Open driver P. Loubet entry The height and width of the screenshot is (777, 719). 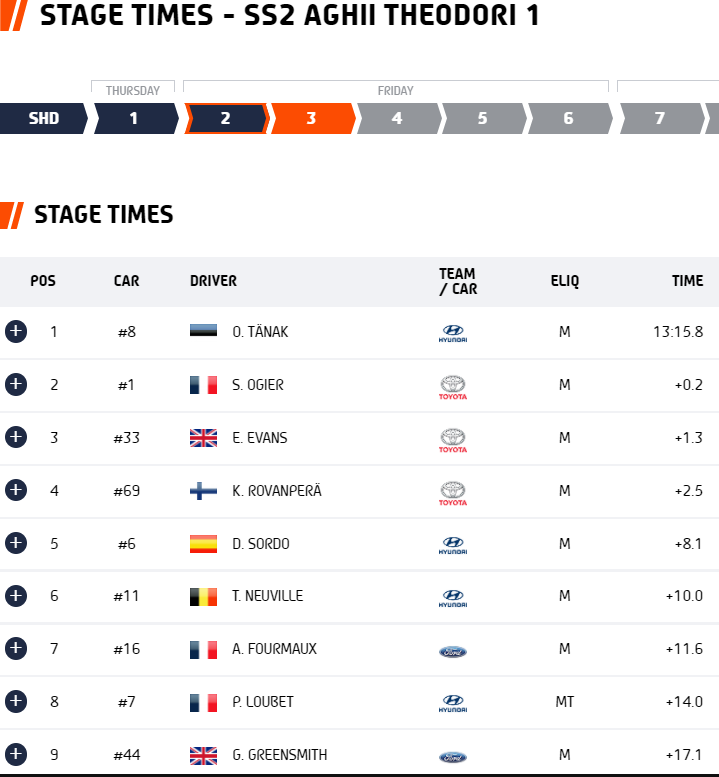tap(263, 702)
